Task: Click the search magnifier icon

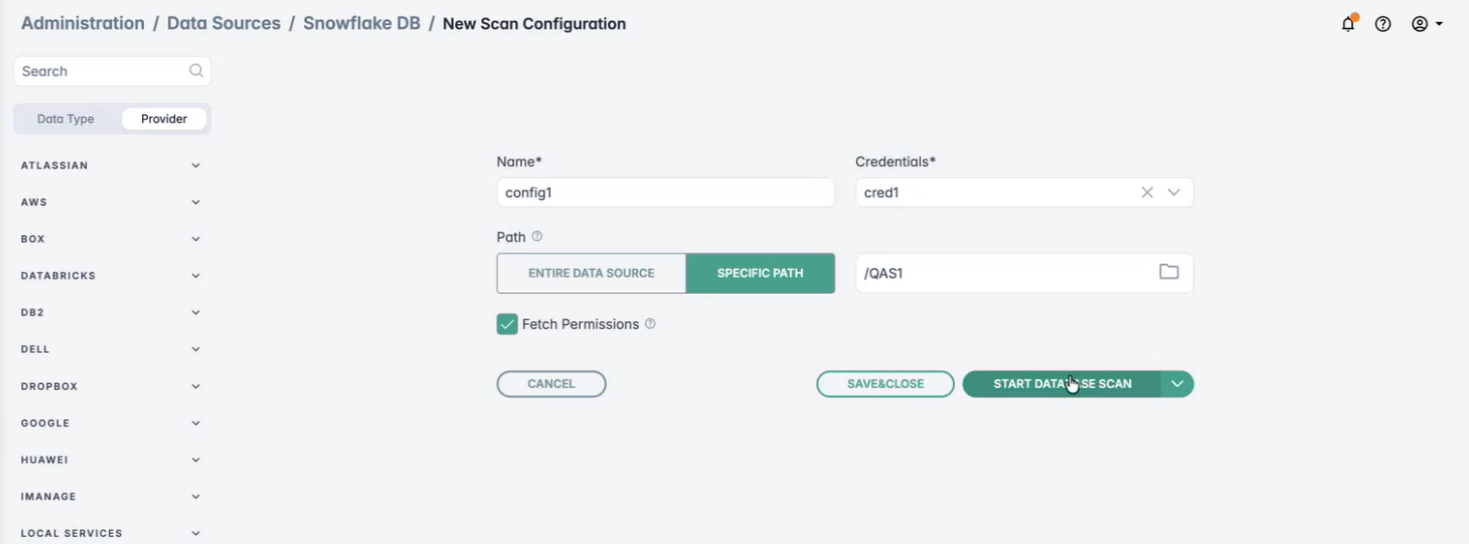Action: coord(196,71)
